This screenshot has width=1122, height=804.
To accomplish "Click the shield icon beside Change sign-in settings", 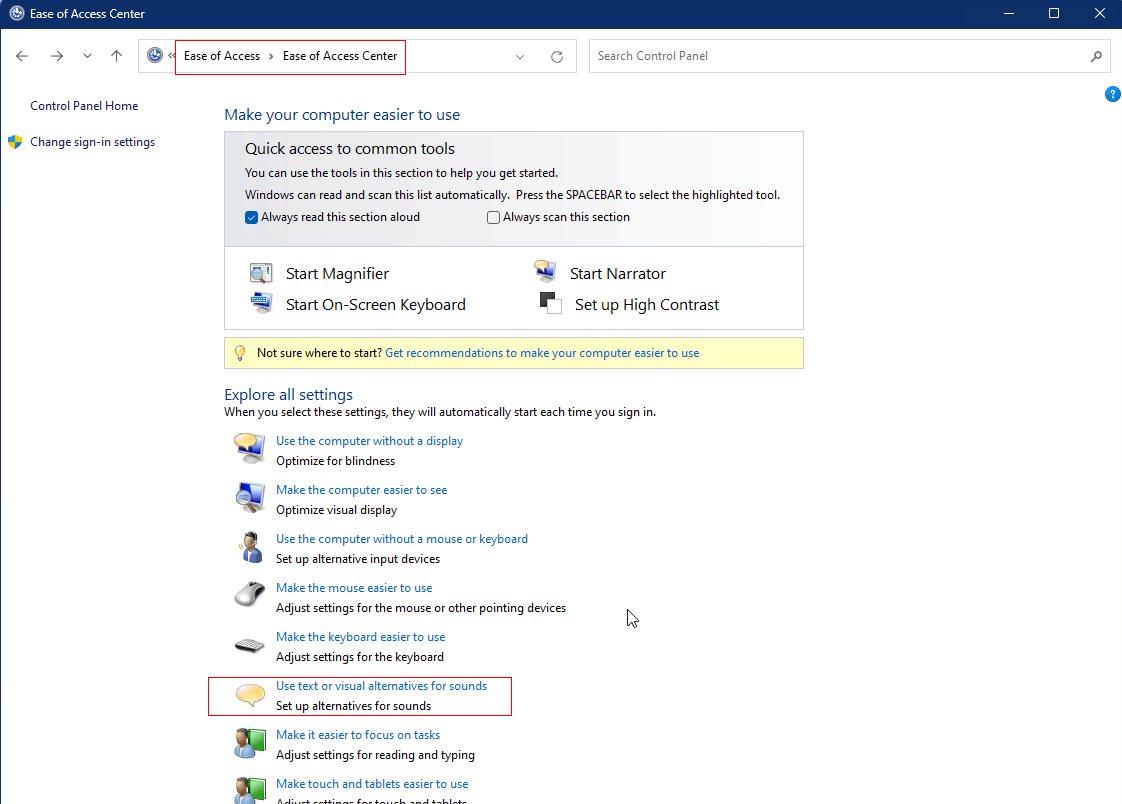I will [x=15, y=142].
